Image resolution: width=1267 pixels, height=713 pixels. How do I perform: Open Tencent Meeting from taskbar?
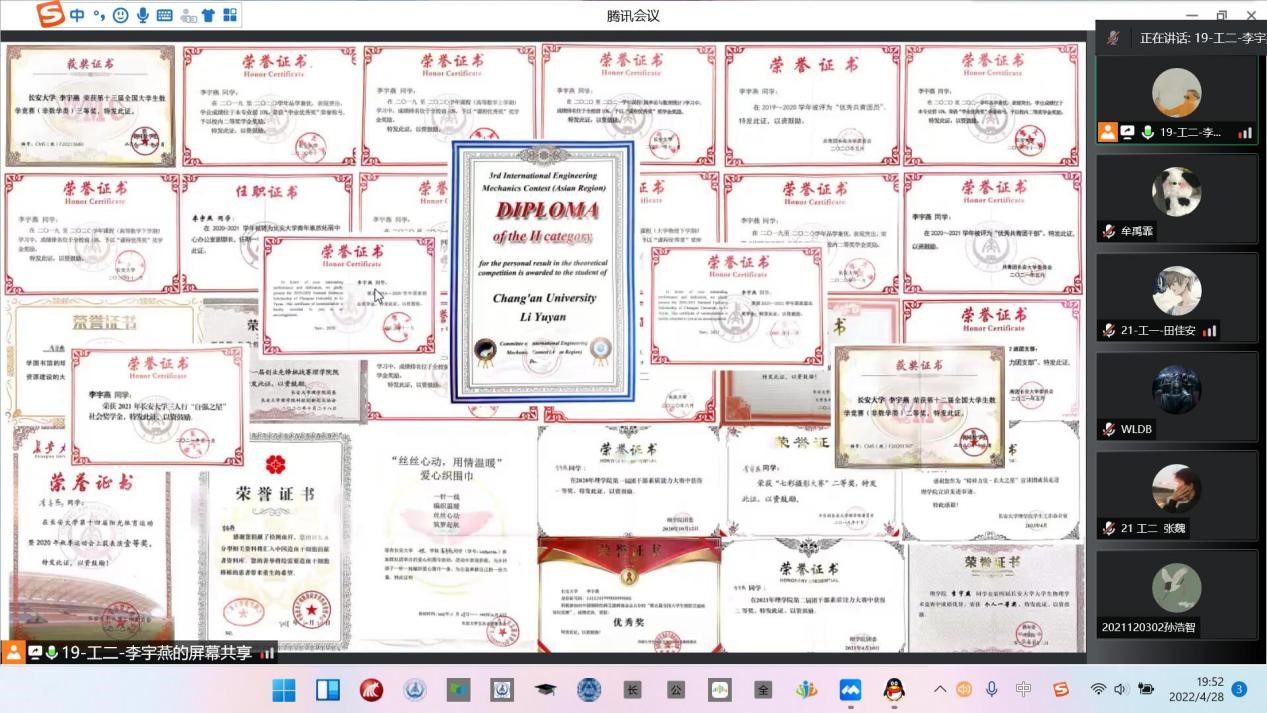(x=850, y=690)
